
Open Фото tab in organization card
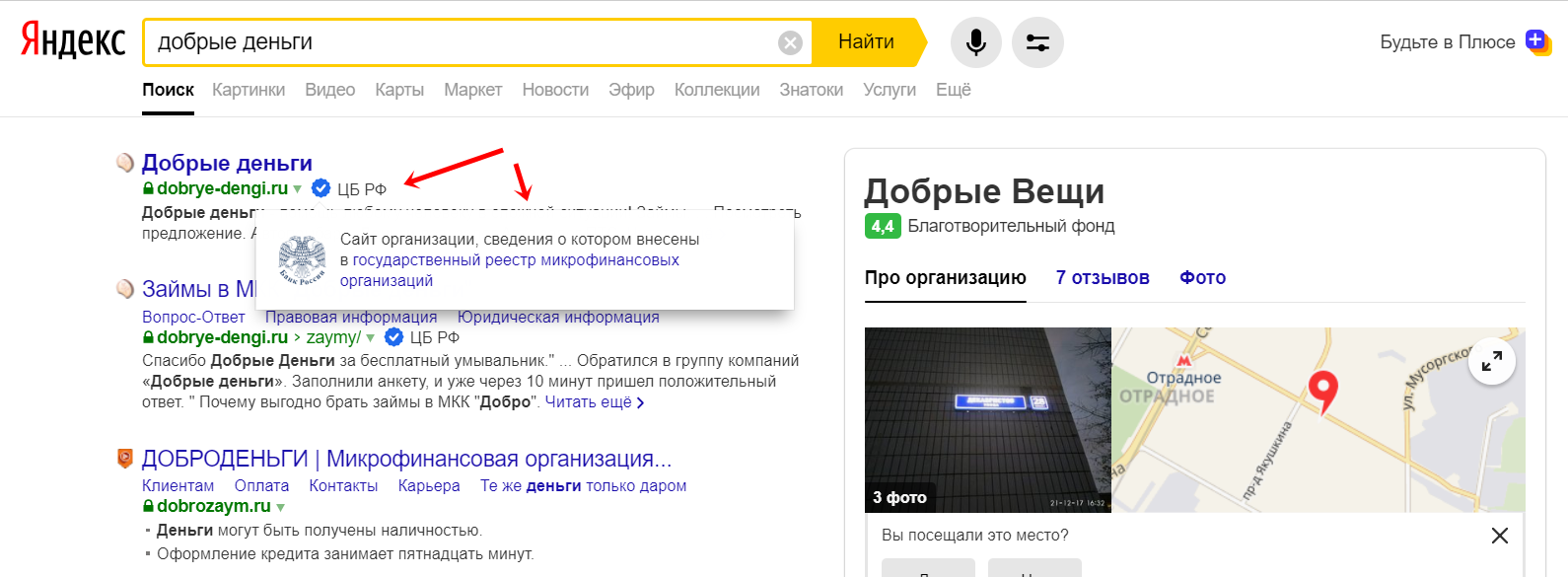tap(1203, 278)
